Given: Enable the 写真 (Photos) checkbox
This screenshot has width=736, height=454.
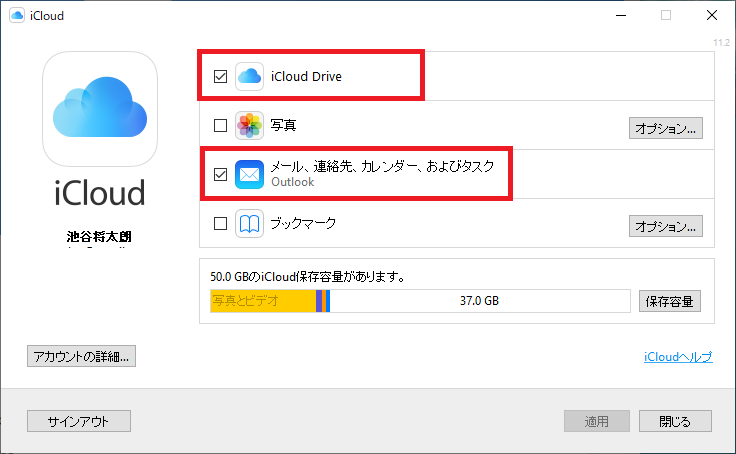Looking at the screenshot, I should pos(220,125).
